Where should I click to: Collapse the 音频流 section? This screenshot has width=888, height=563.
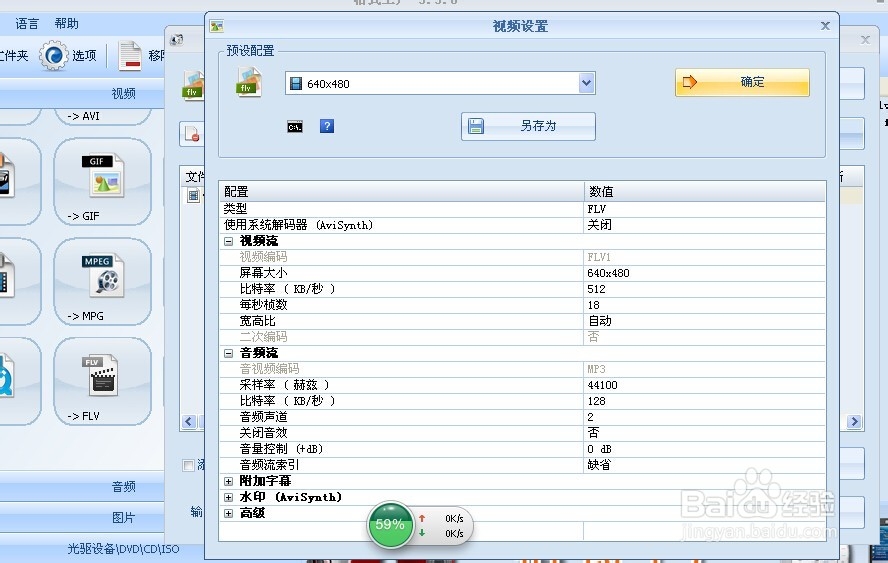pos(228,353)
